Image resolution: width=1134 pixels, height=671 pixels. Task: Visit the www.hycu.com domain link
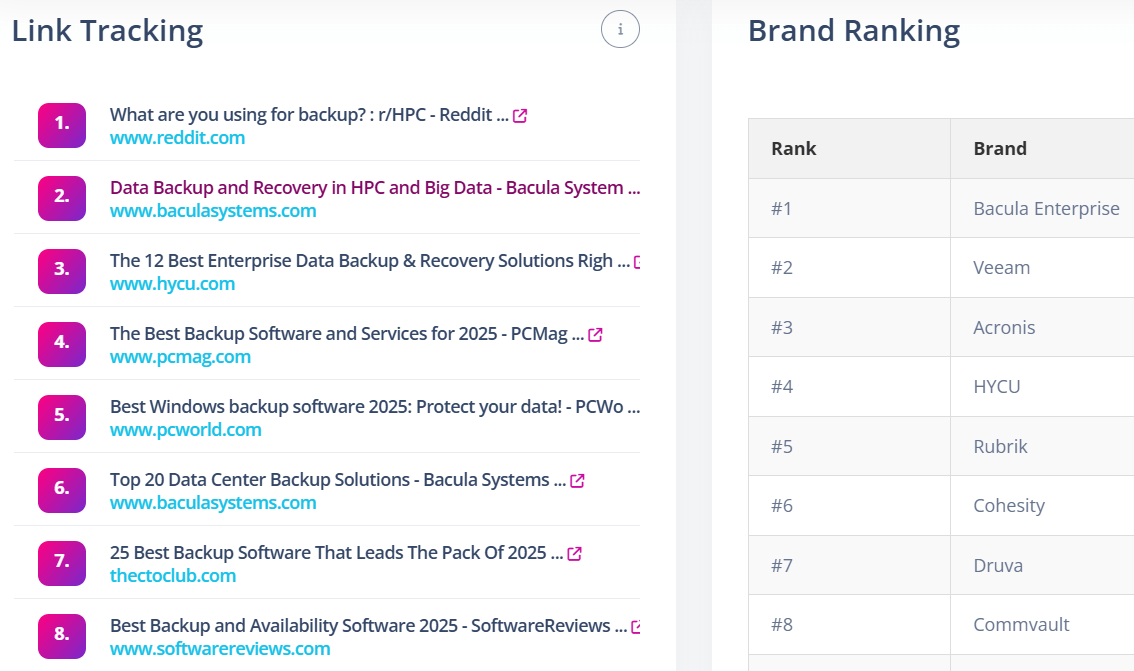coord(172,284)
